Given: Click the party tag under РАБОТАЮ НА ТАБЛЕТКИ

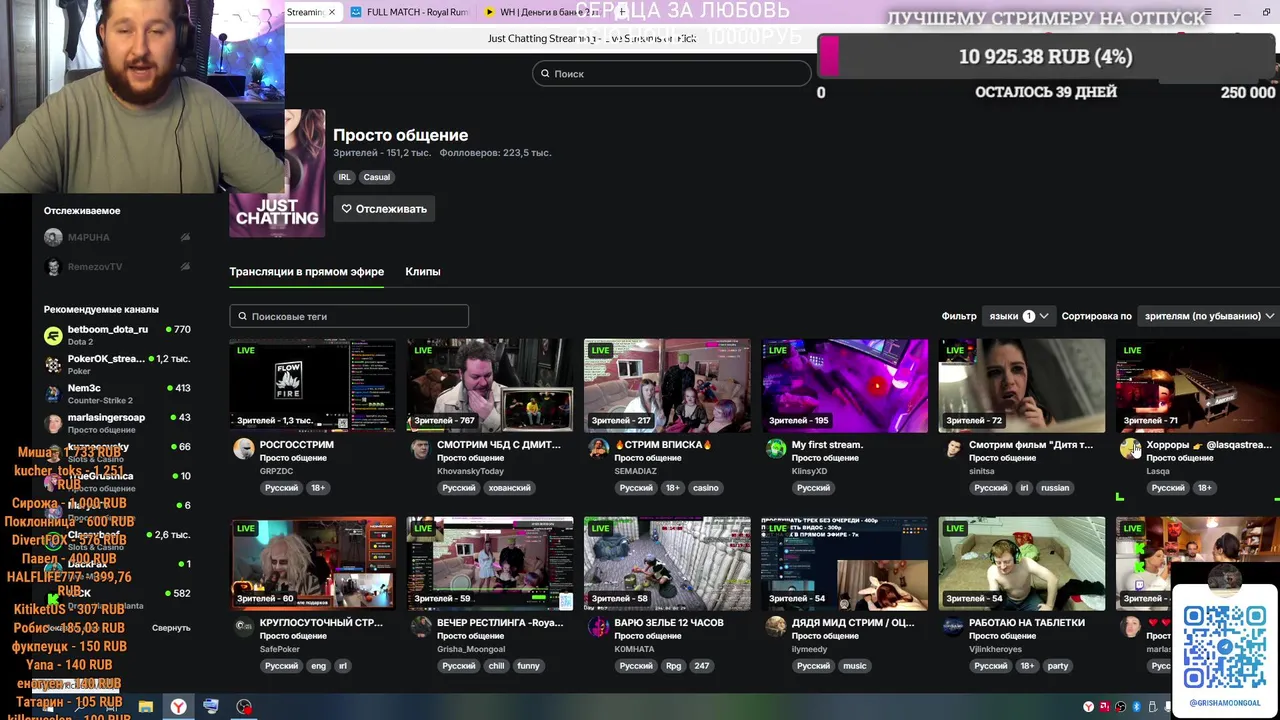Looking at the screenshot, I should coord(1058,666).
